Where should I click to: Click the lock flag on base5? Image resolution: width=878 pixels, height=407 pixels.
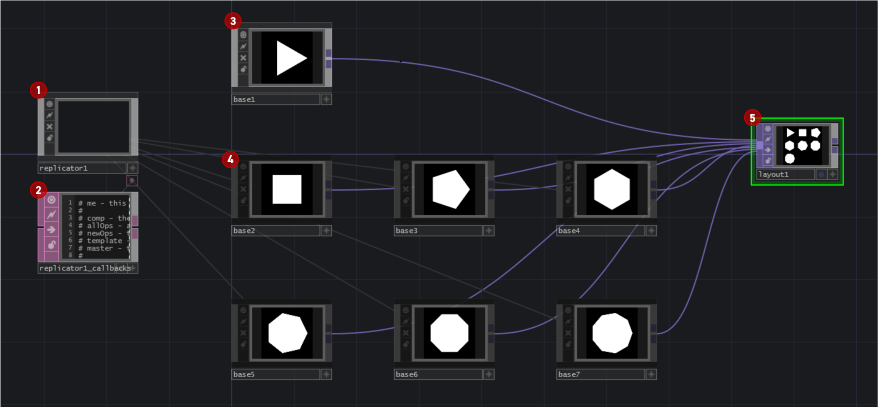tap(243, 344)
